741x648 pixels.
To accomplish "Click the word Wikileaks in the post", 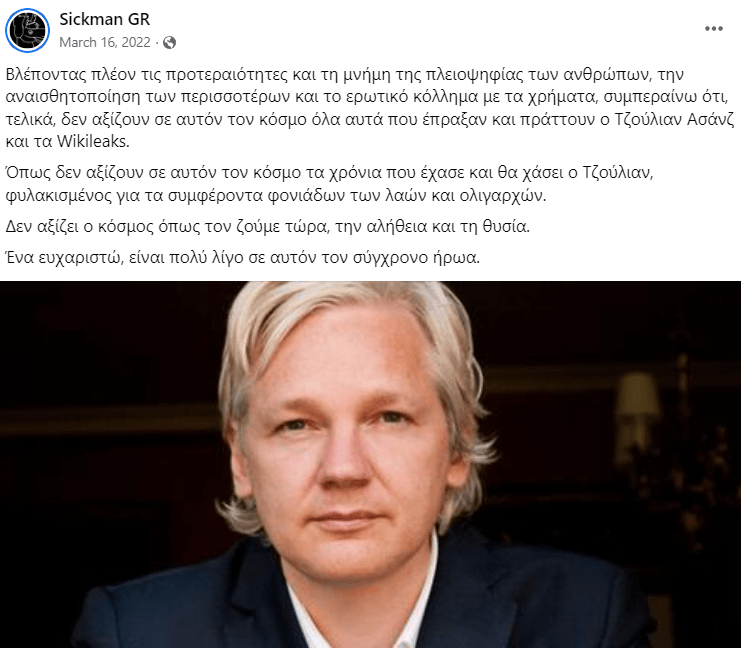I will pyautogui.click(x=93, y=141).
